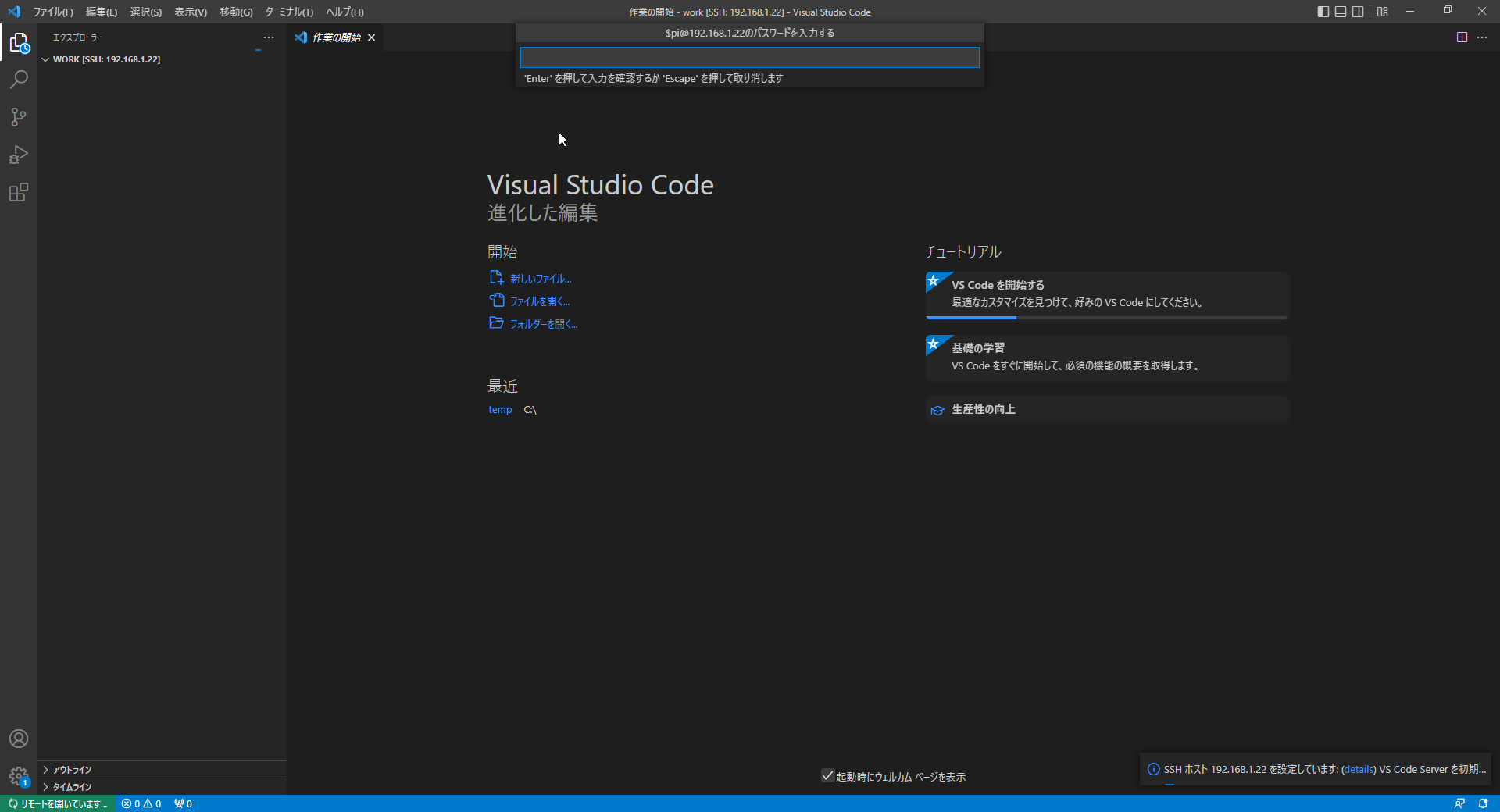Image resolution: width=1500 pixels, height=812 pixels.
Task: Click remote status indicator in status bar
Action: click(58, 803)
